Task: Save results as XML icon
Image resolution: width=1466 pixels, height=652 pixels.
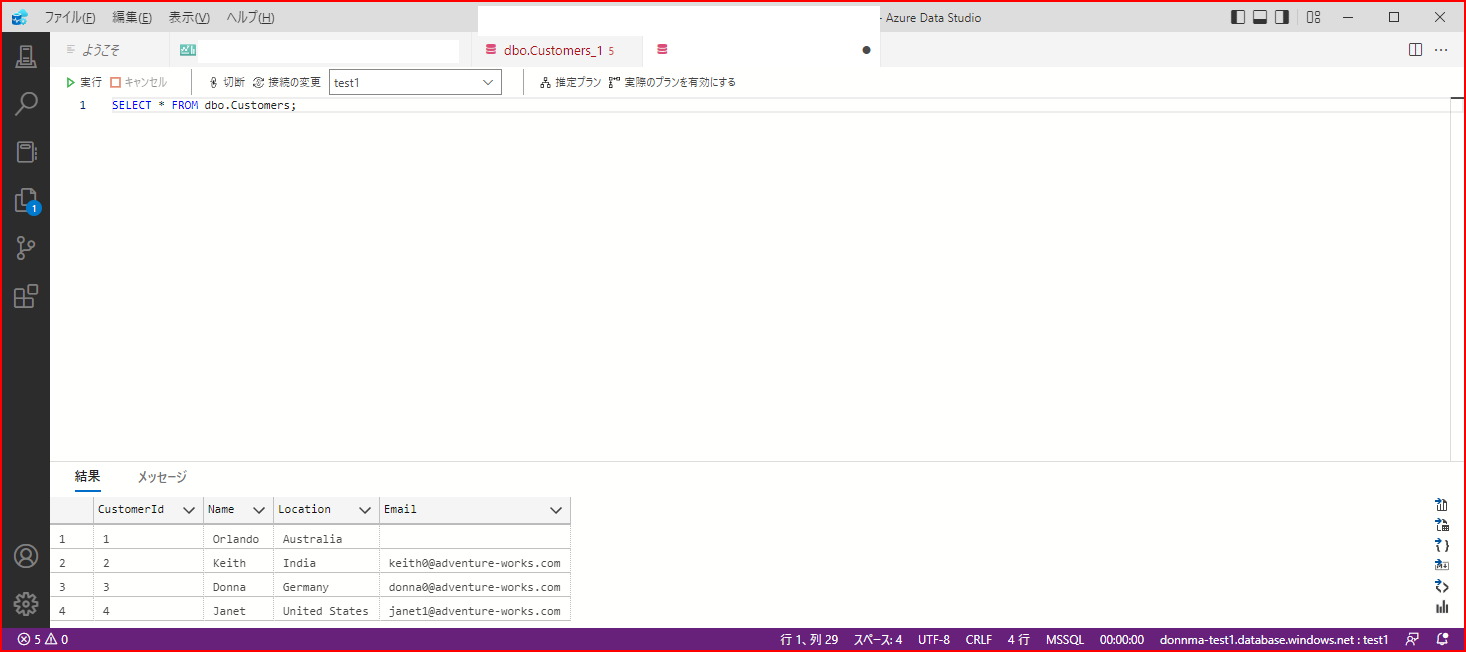Action: 1442,586
